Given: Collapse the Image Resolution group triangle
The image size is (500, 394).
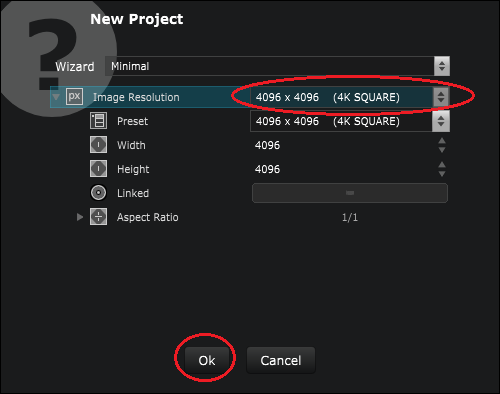Looking at the screenshot, I should point(56,97).
